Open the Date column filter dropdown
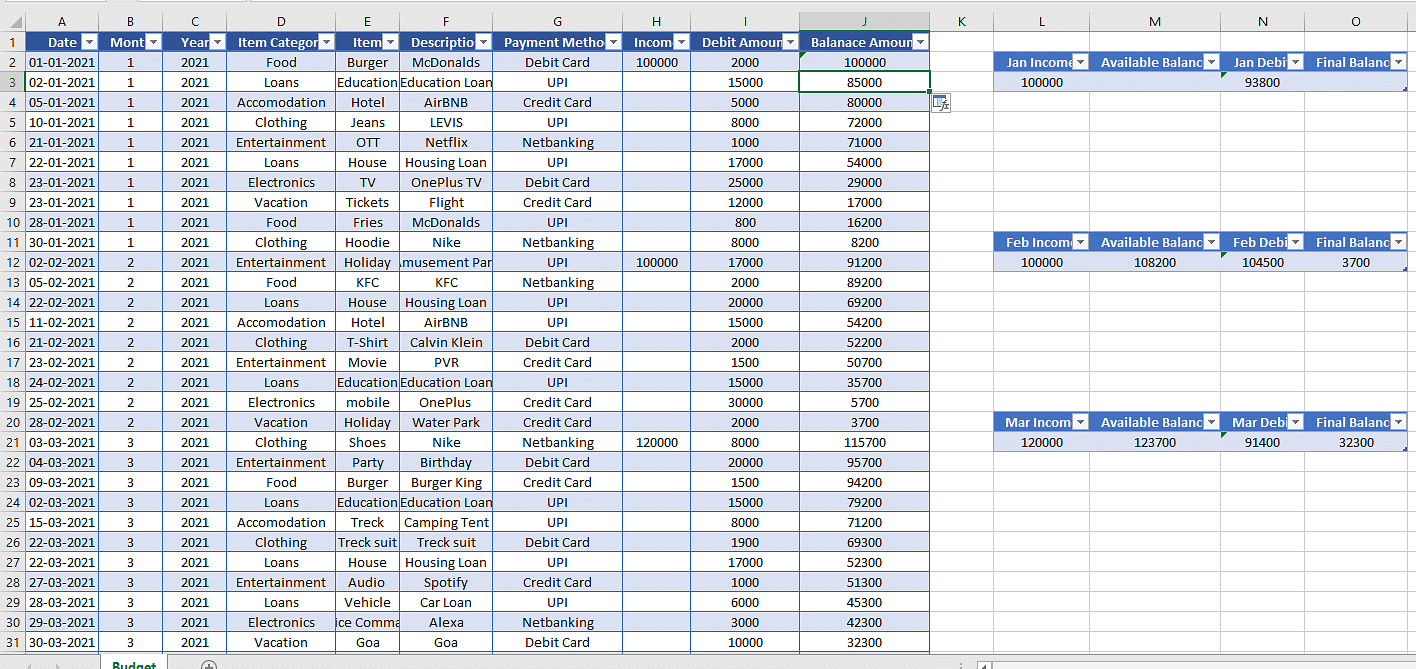1416x669 pixels. coord(88,42)
